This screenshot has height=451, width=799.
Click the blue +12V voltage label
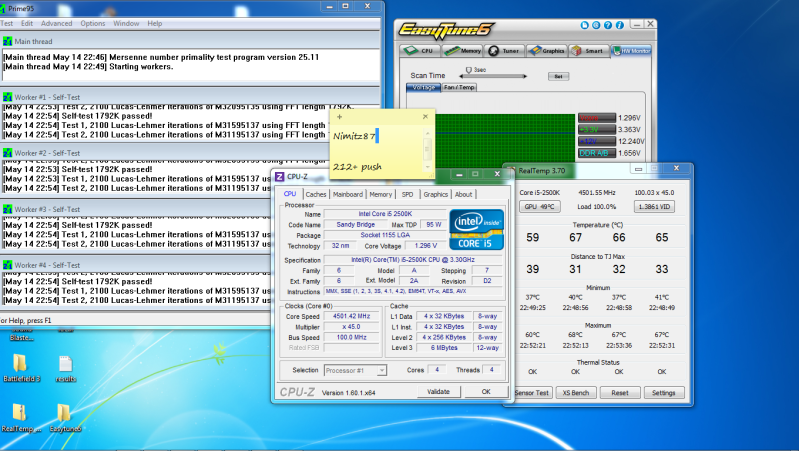597,141
